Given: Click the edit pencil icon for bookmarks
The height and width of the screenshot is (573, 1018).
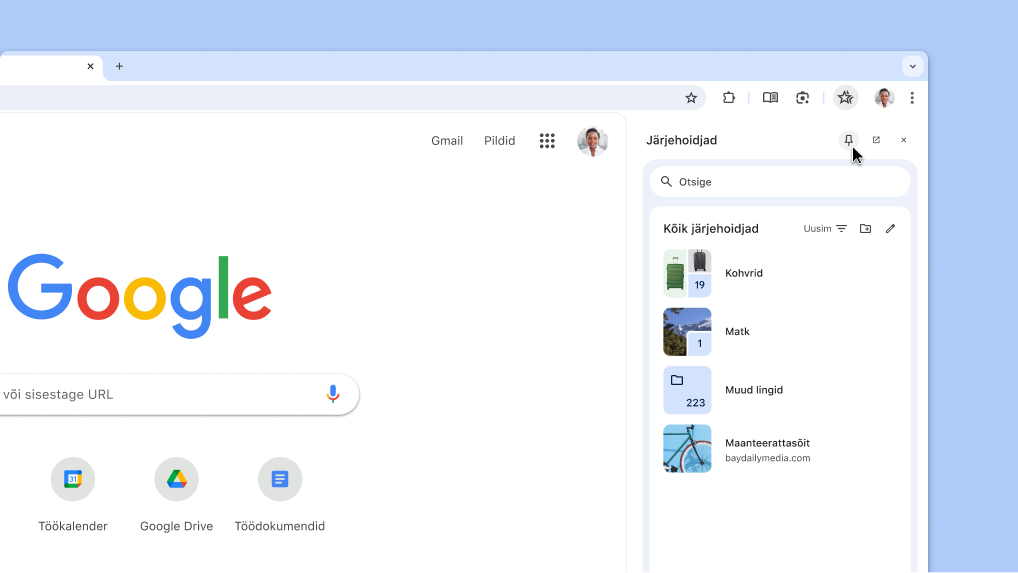Looking at the screenshot, I should 890,228.
